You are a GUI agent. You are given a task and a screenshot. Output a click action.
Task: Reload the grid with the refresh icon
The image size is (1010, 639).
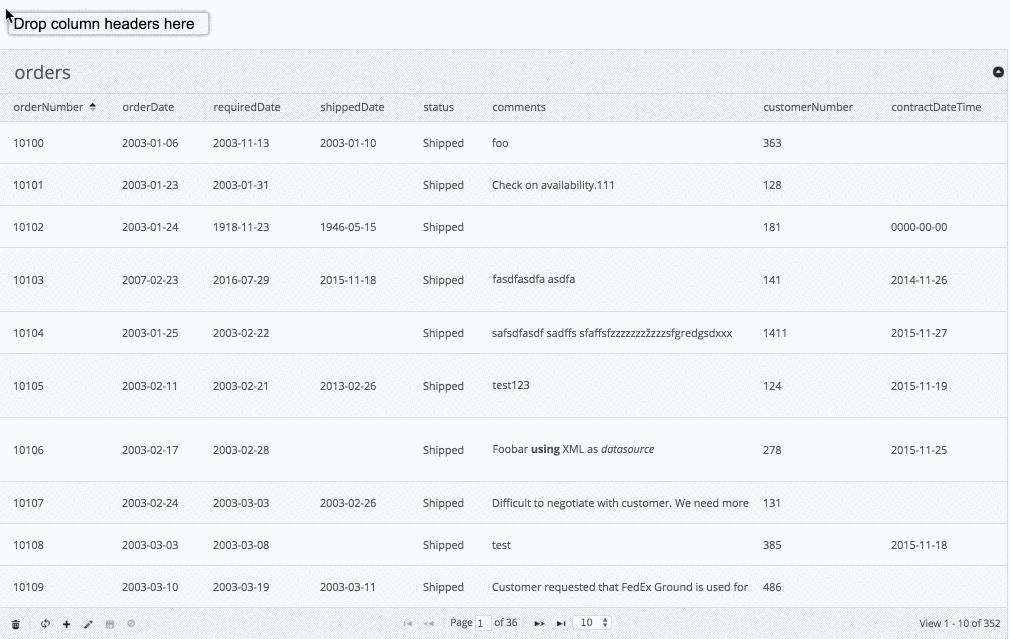[x=45, y=624]
